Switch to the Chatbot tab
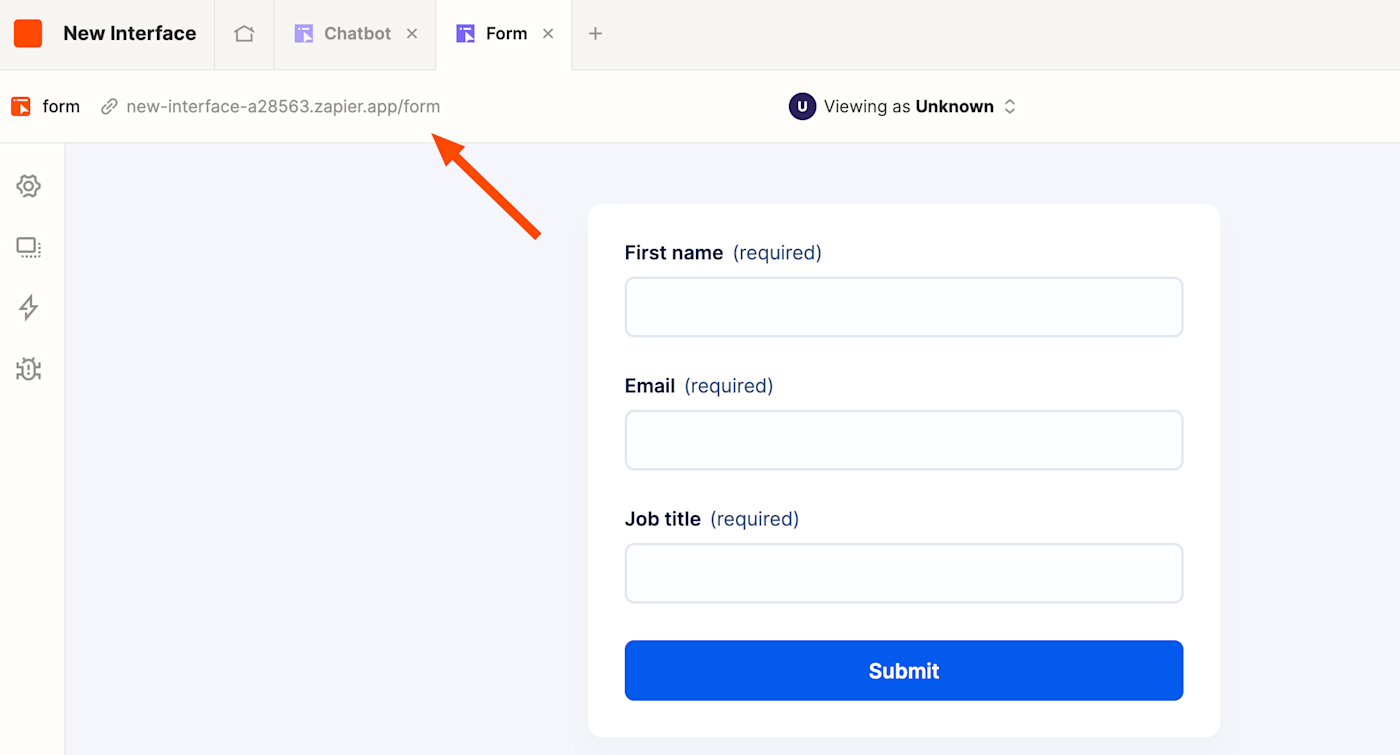Viewport: 1400px width, 755px height. (355, 33)
